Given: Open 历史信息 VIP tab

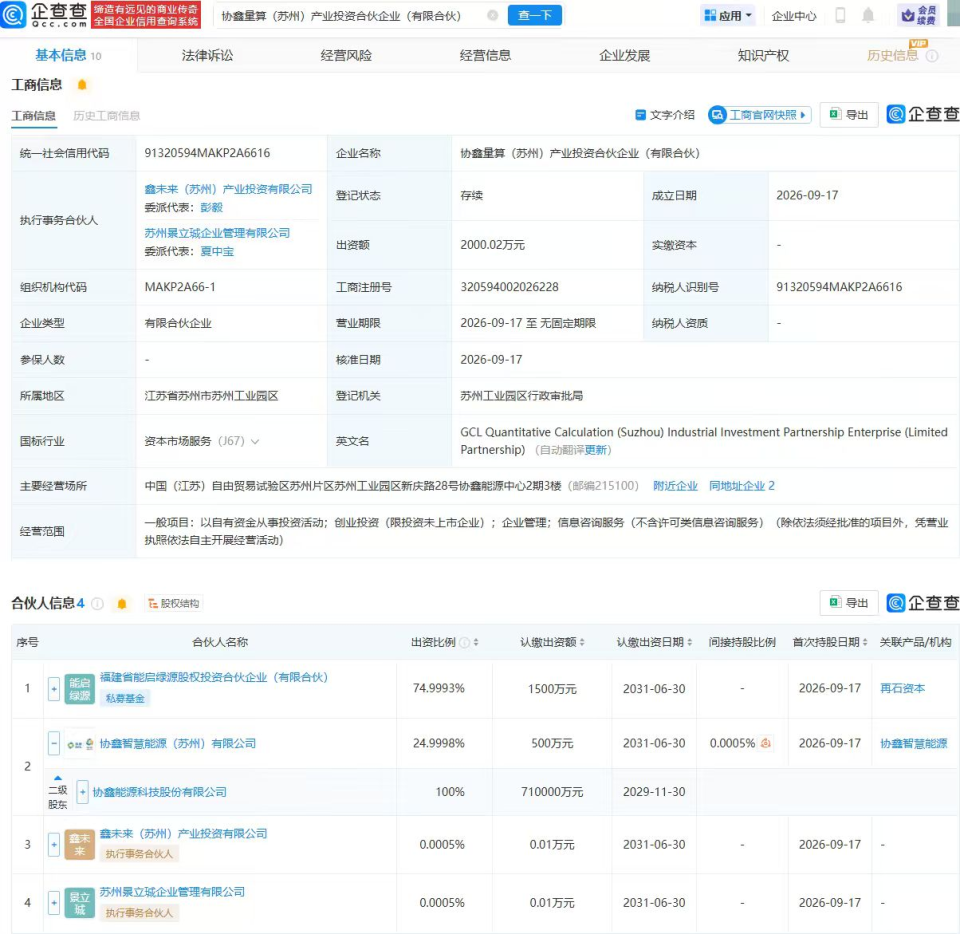Looking at the screenshot, I should coord(892,56).
